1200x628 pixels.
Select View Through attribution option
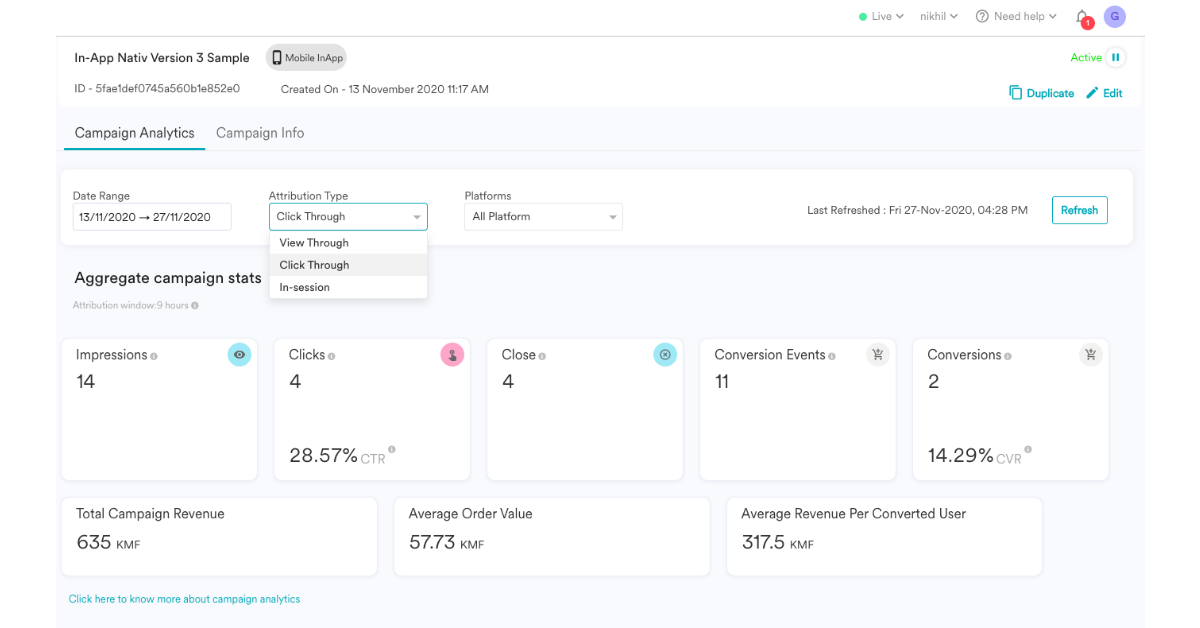[x=348, y=243]
